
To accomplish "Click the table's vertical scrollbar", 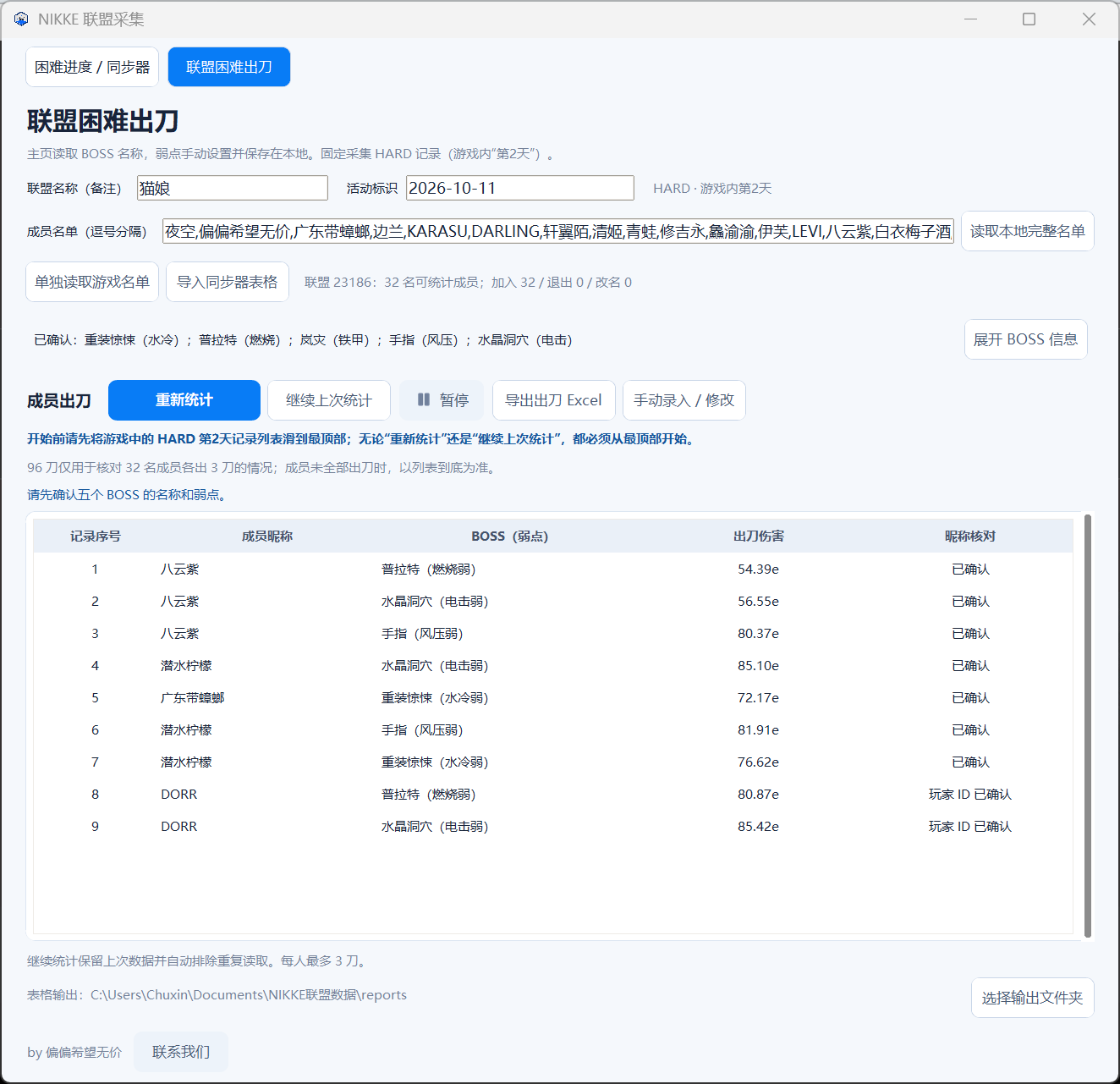I will [x=1088, y=725].
